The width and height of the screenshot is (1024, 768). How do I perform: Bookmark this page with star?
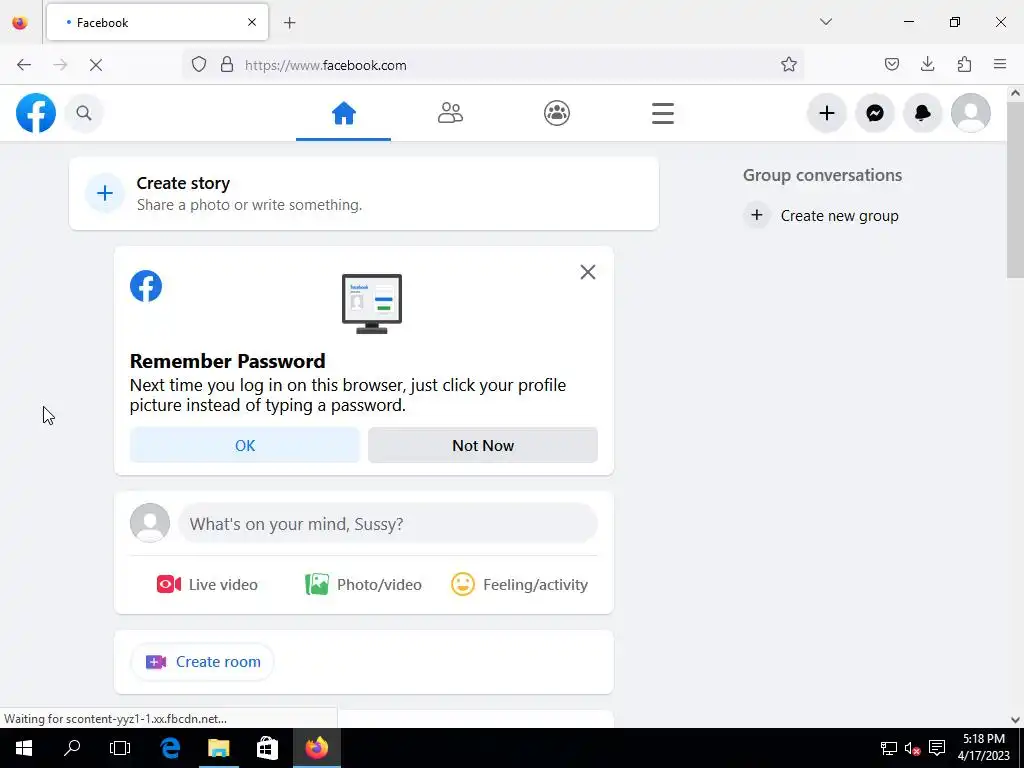[x=789, y=65]
